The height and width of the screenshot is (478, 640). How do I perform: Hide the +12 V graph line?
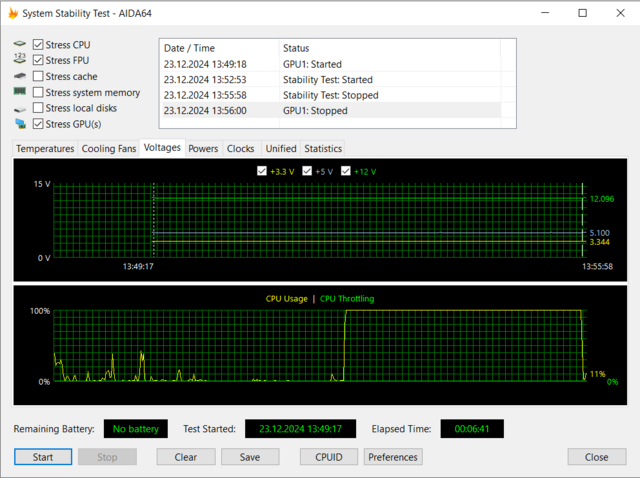pos(347,171)
